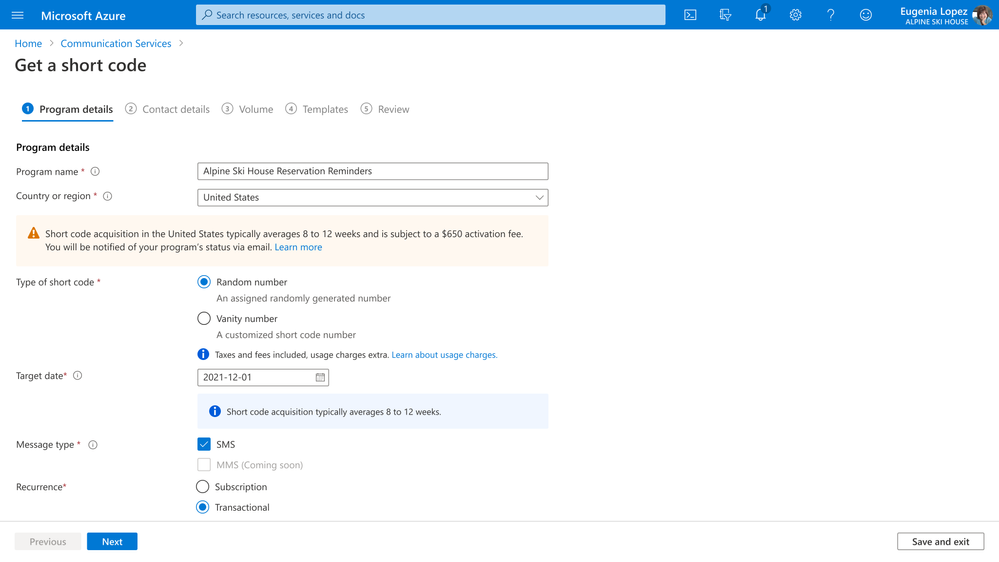The image size is (999, 562).
Task: Click the 'Type of short code' label
Action: [55, 282]
